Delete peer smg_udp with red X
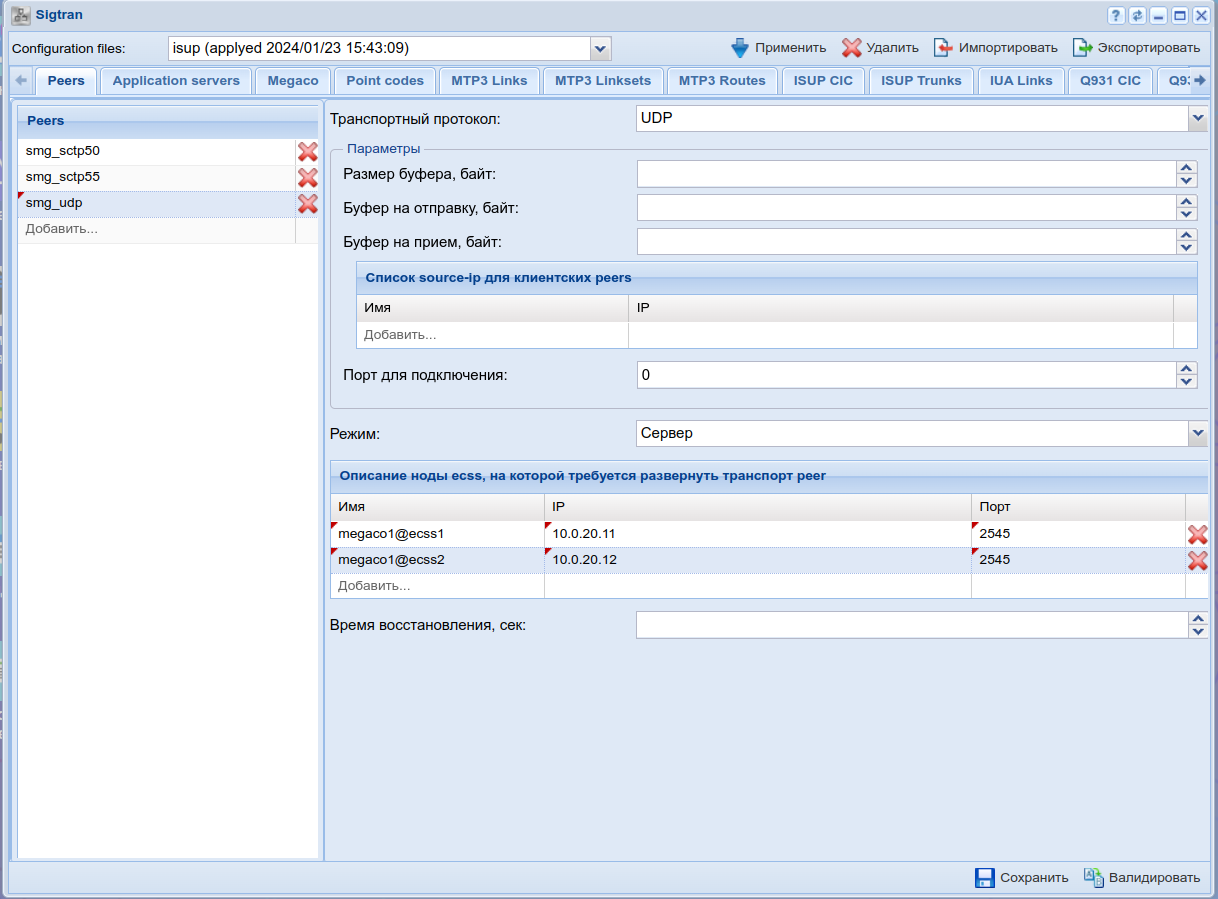This screenshot has height=899, width=1218. (308, 204)
